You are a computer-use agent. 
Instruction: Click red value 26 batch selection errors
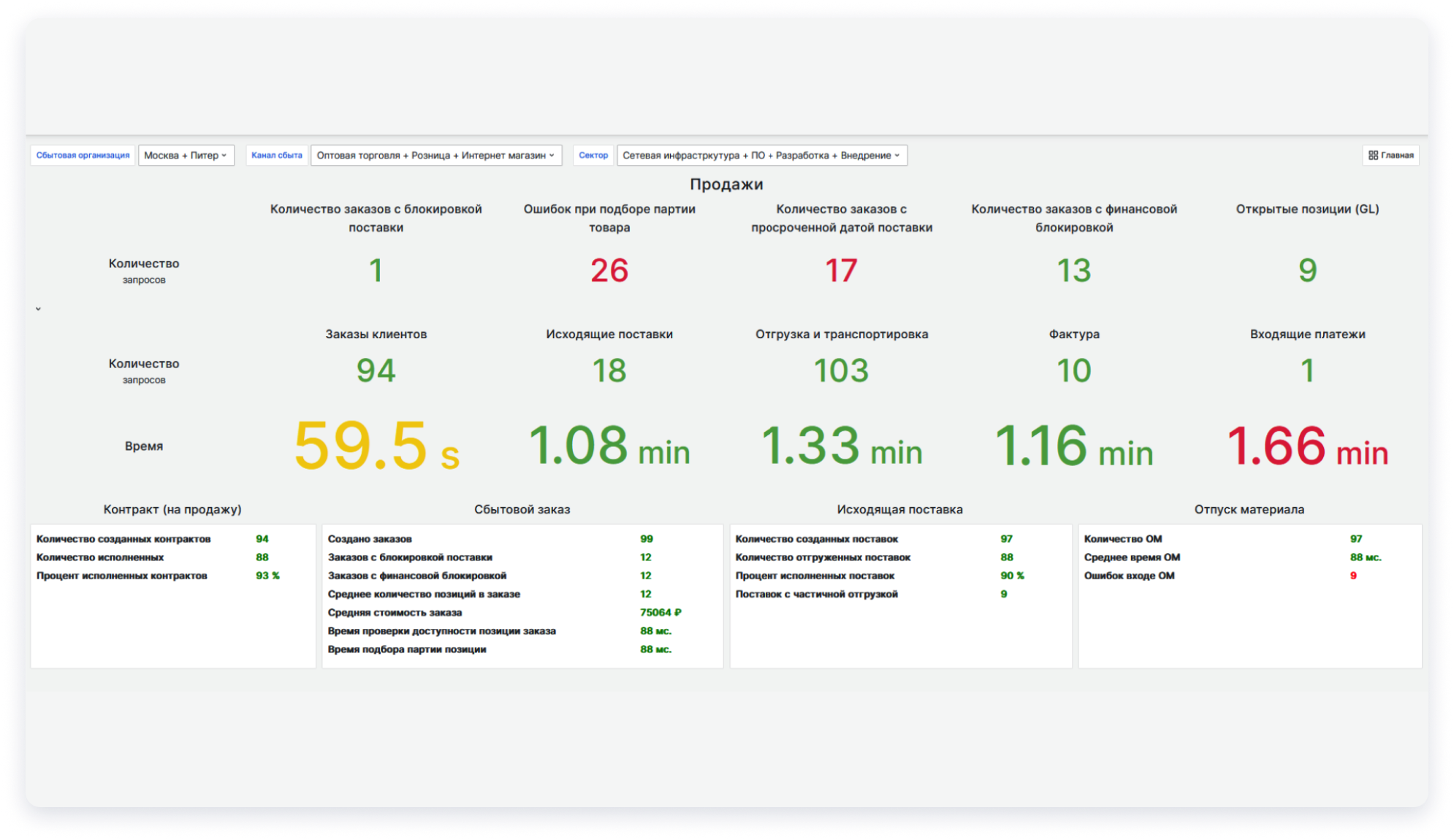(x=609, y=270)
